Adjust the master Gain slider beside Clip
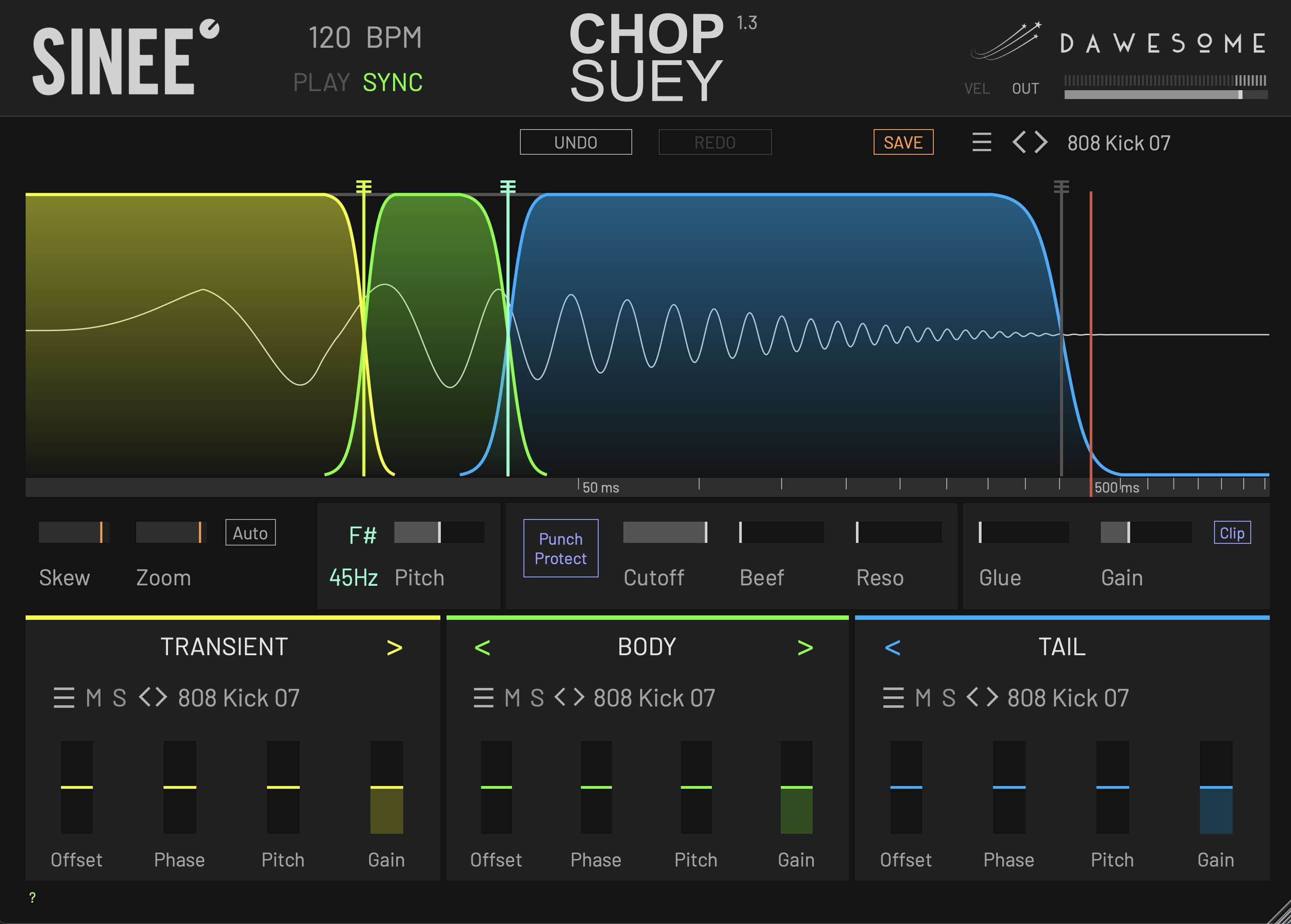 click(1146, 532)
